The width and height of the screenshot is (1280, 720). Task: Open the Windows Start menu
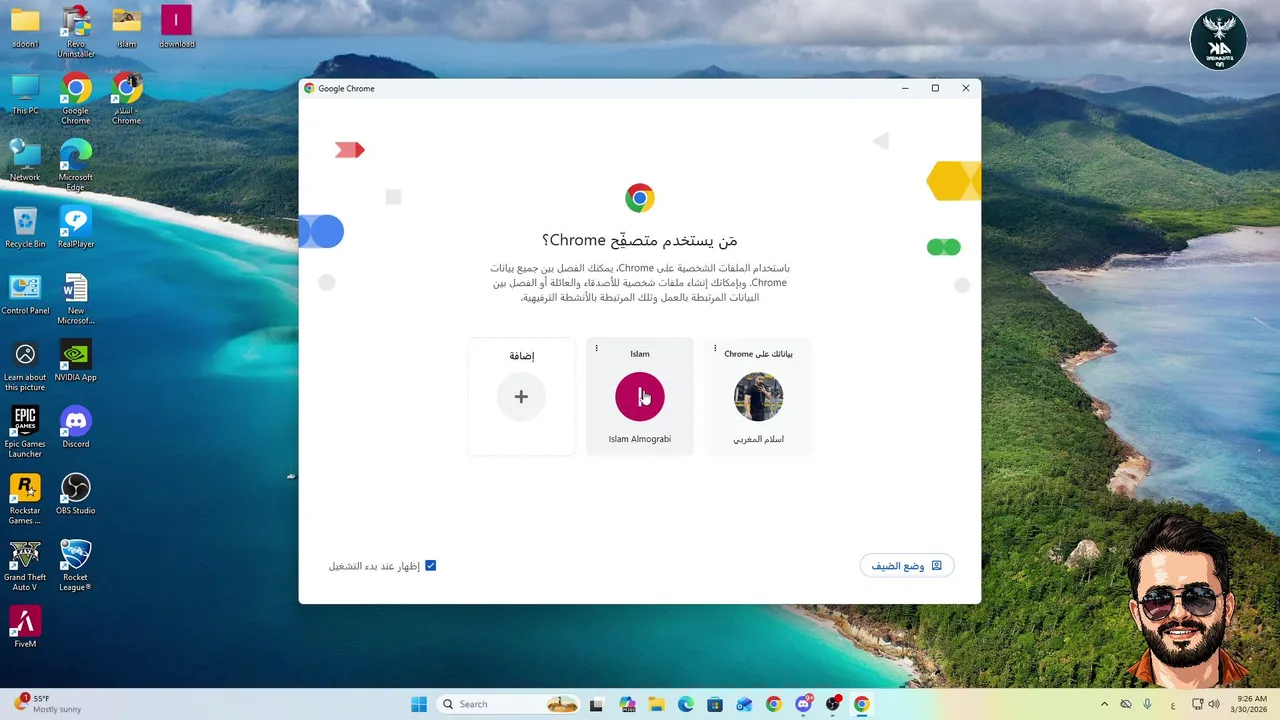click(419, 704)
